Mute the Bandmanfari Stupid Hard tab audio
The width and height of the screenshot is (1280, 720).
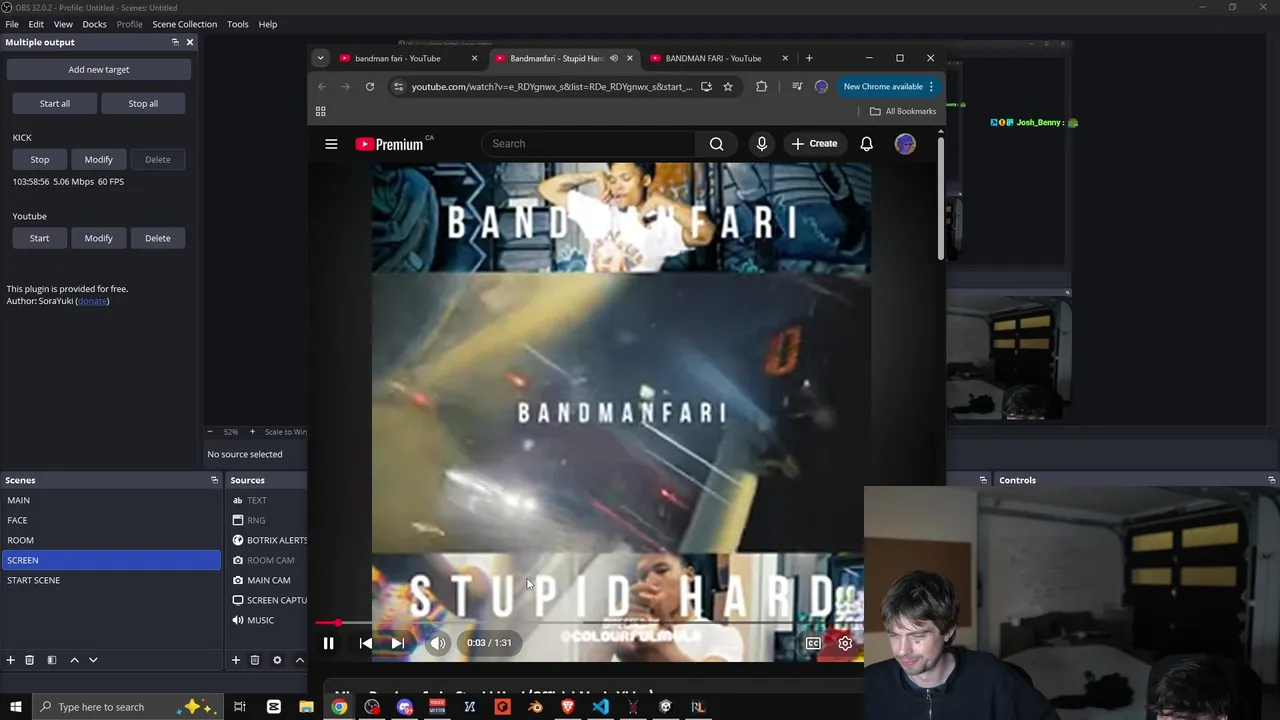(x=614, y=58)
